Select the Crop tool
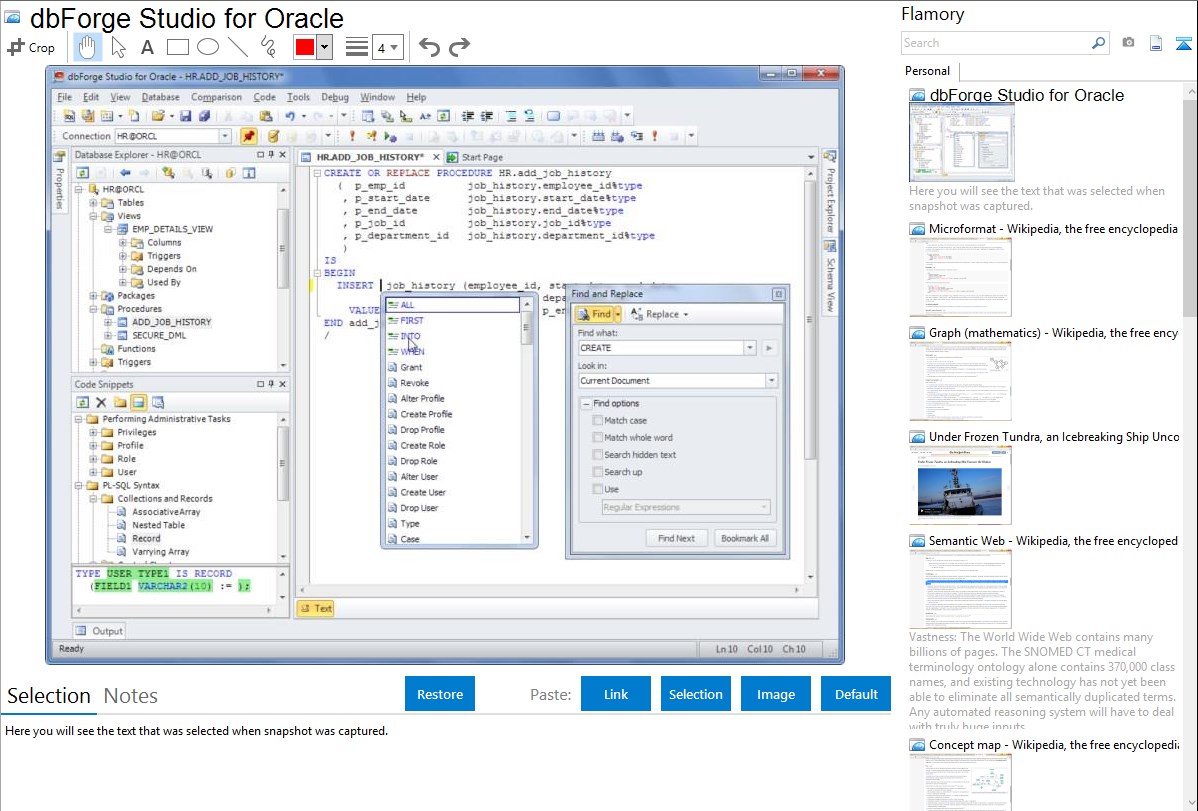The height and width of the screenshot is (811, 1198). [x=31, y=47]
